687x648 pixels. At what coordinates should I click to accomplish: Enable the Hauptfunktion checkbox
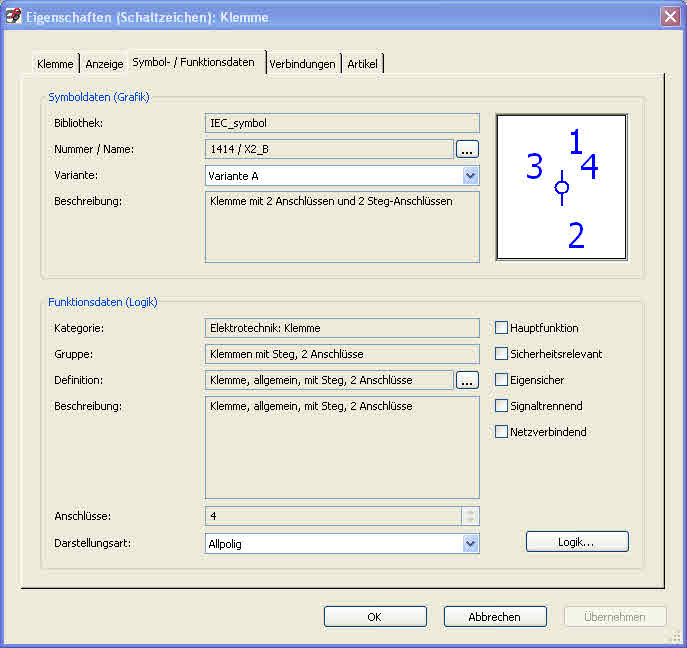point(501,328)
